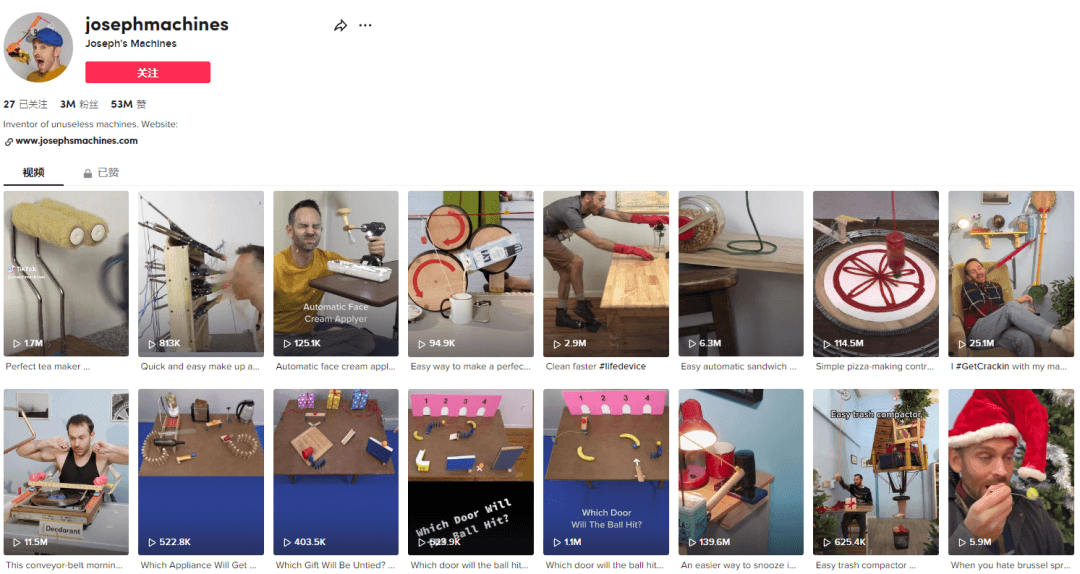Click the #GetCrackin hashtag caption
Viewport: 1080px width, 574px height.
click(983, 367)
